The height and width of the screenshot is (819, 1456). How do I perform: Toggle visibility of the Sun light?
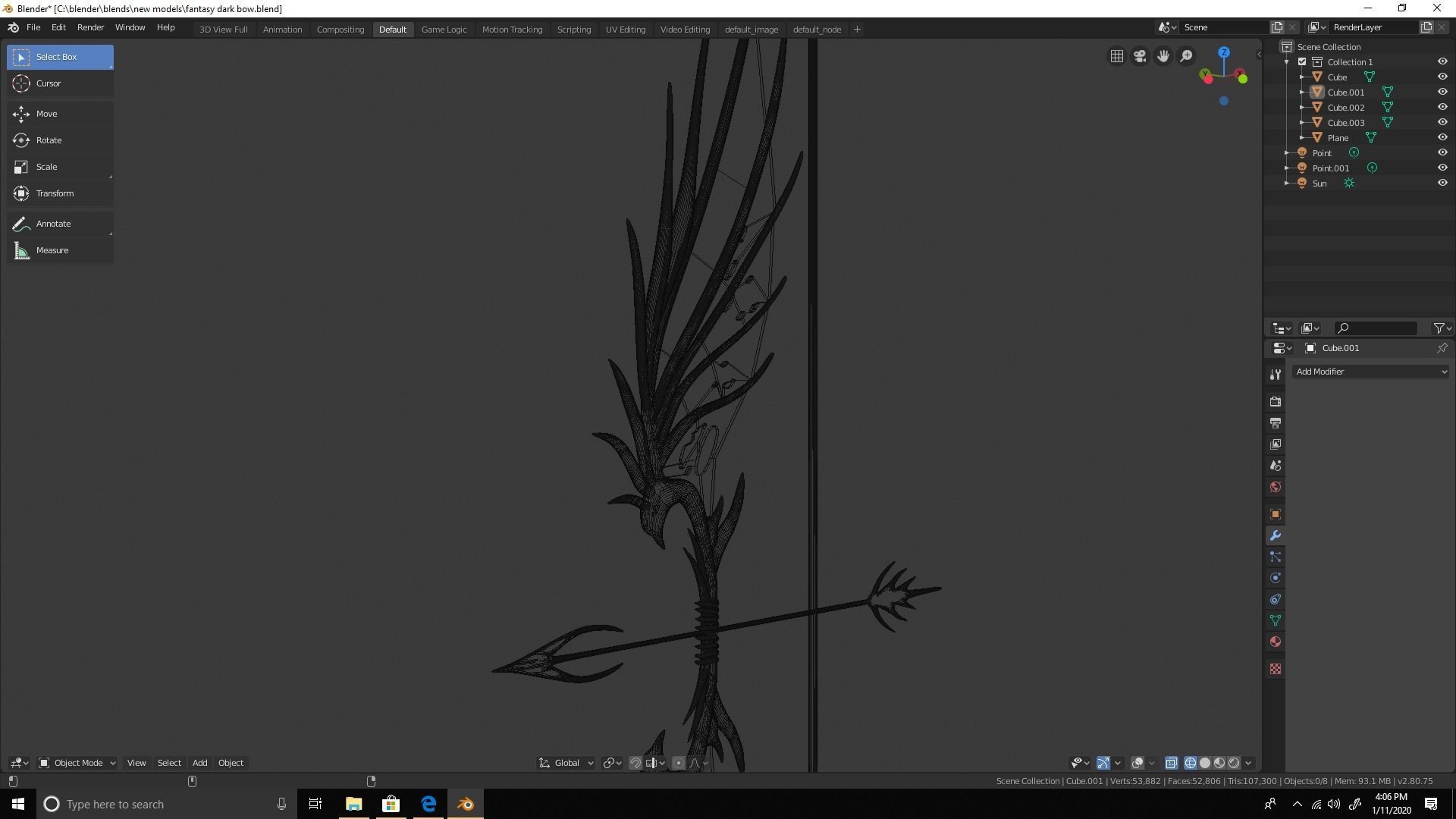point(1442,183)
